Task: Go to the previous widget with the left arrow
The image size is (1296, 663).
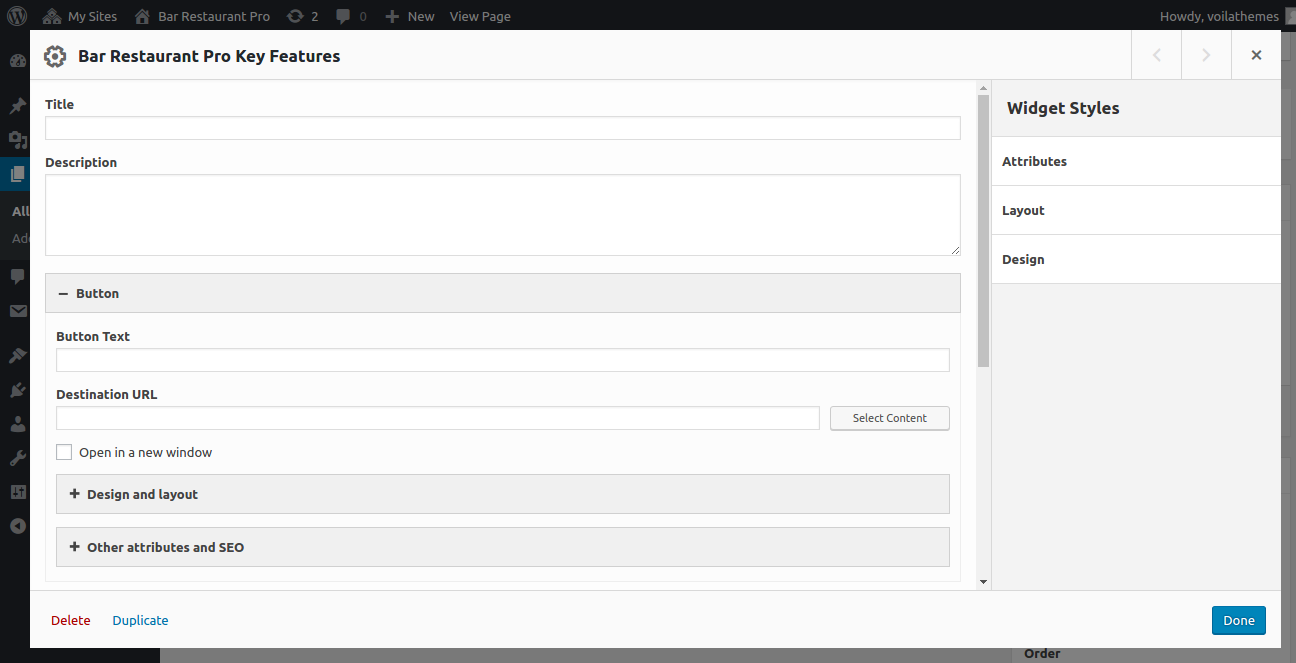Action: pyautogui.click(x=1157, y=55)
